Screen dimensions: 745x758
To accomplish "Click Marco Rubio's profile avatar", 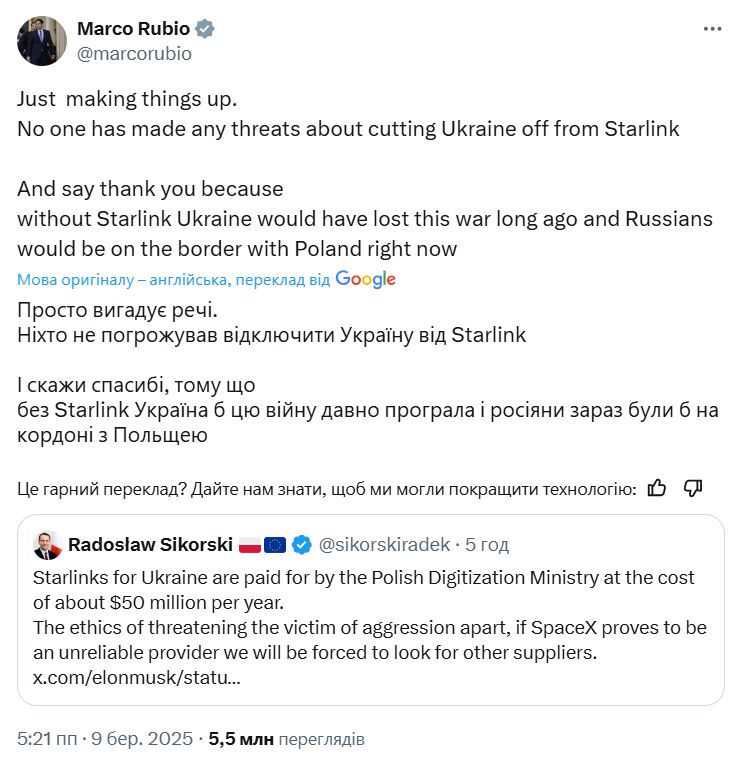I will click(x=42, y=41).
